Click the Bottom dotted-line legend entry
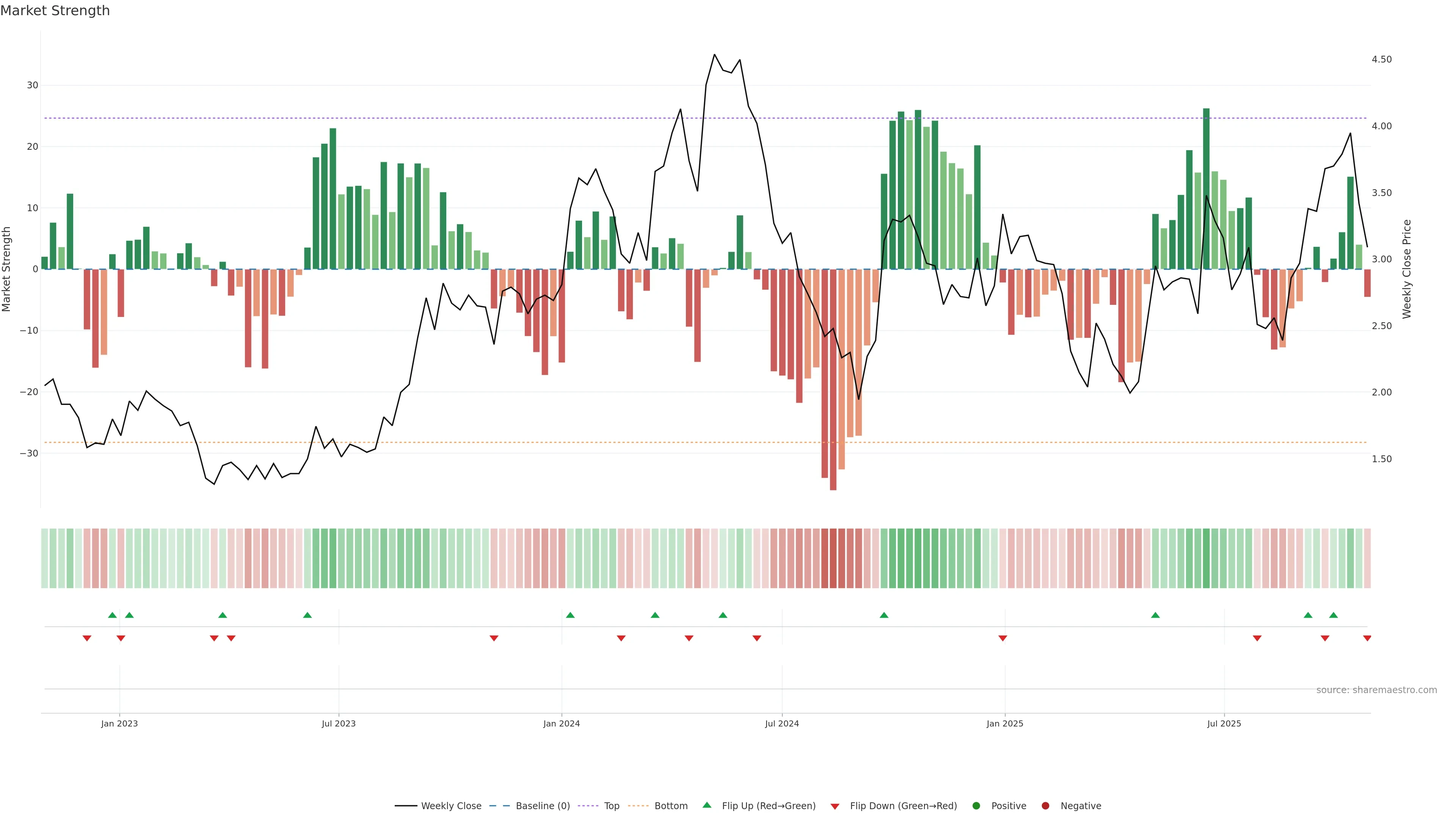 (x=637, y=805)
